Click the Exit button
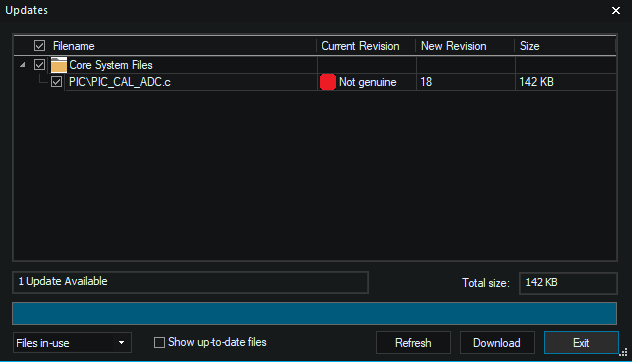 coord(581,343)
